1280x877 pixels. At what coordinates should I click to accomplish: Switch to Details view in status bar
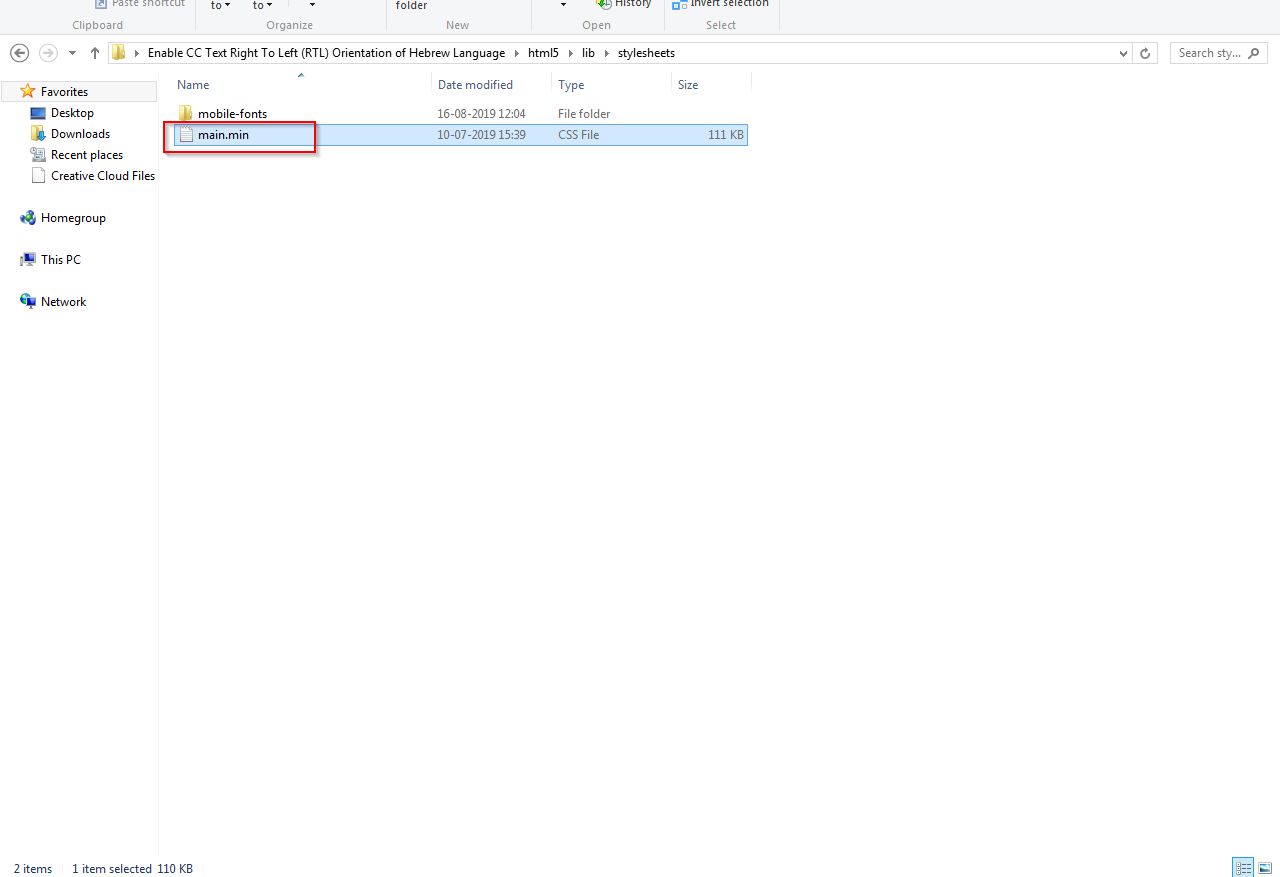coord(1243,868)
